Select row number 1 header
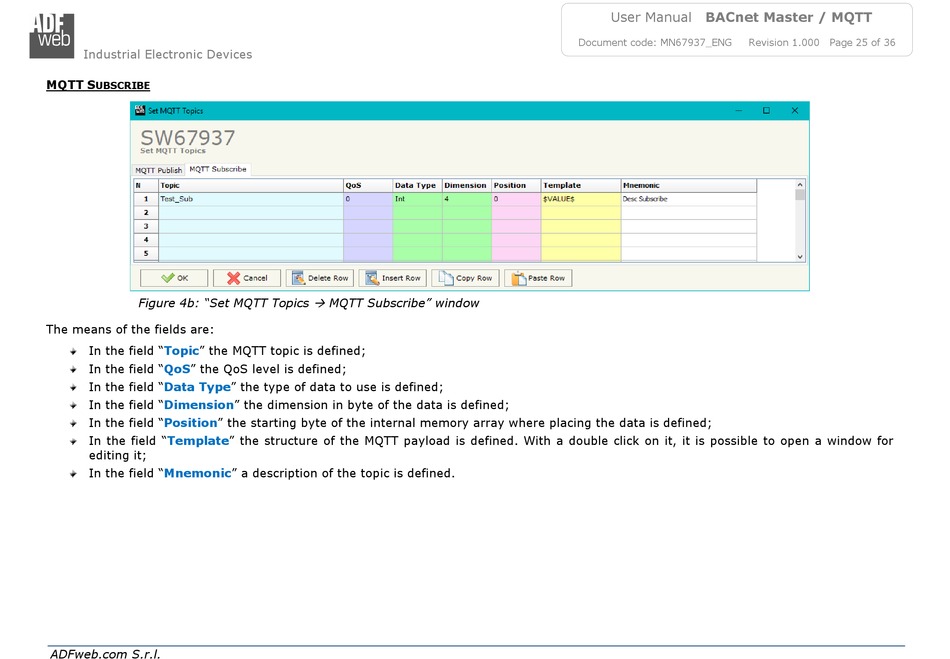This screenshot has height=659, width=950. (146, 199)
